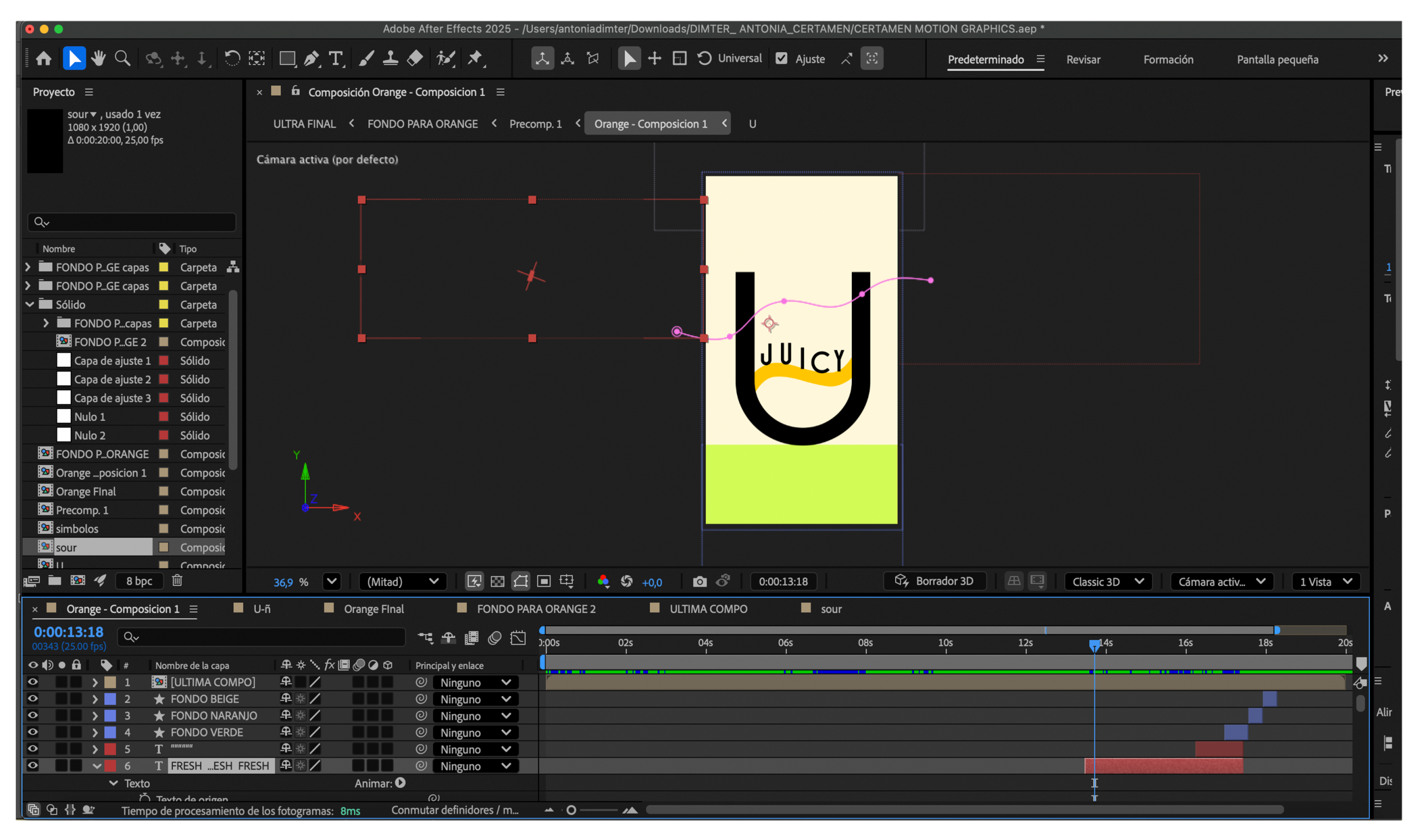The image size is (1418, 840).
Task: Toggle the transparency grid in the viewer
Action: tap(497, 581)
